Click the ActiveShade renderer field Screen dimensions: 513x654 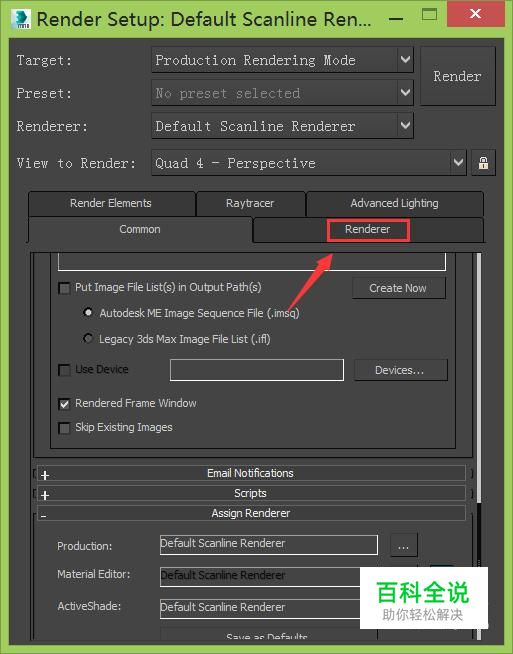pos(260,608)
